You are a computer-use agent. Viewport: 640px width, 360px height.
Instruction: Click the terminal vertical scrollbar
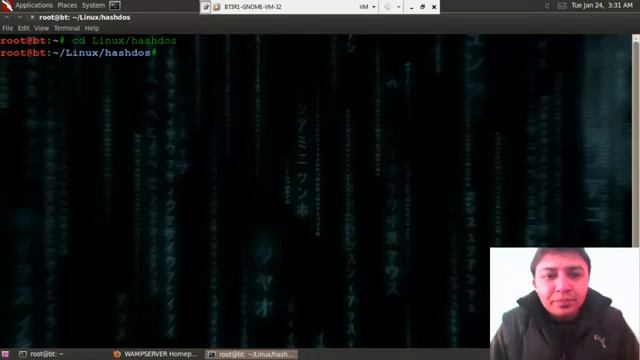pyautogui.click(x=636, y=141)
